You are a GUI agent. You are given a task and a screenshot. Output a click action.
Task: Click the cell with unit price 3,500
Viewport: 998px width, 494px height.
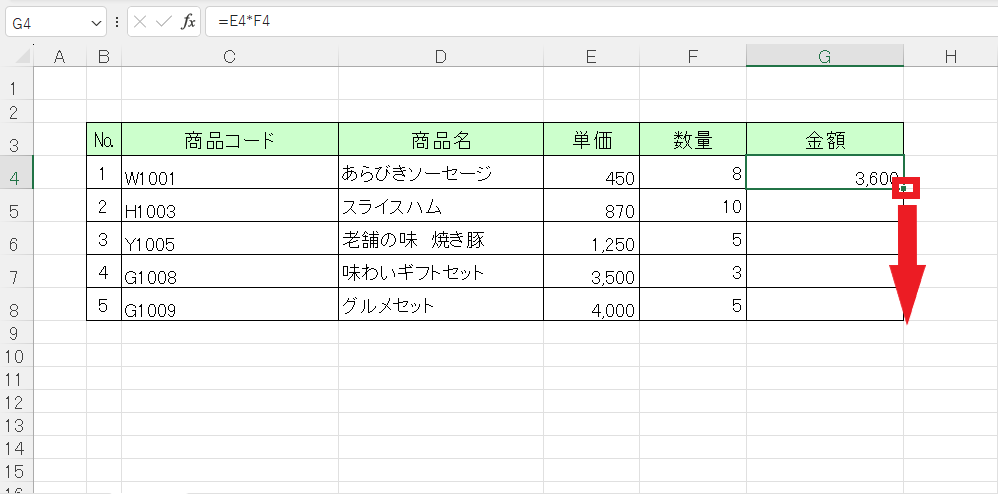pos(591,271)
